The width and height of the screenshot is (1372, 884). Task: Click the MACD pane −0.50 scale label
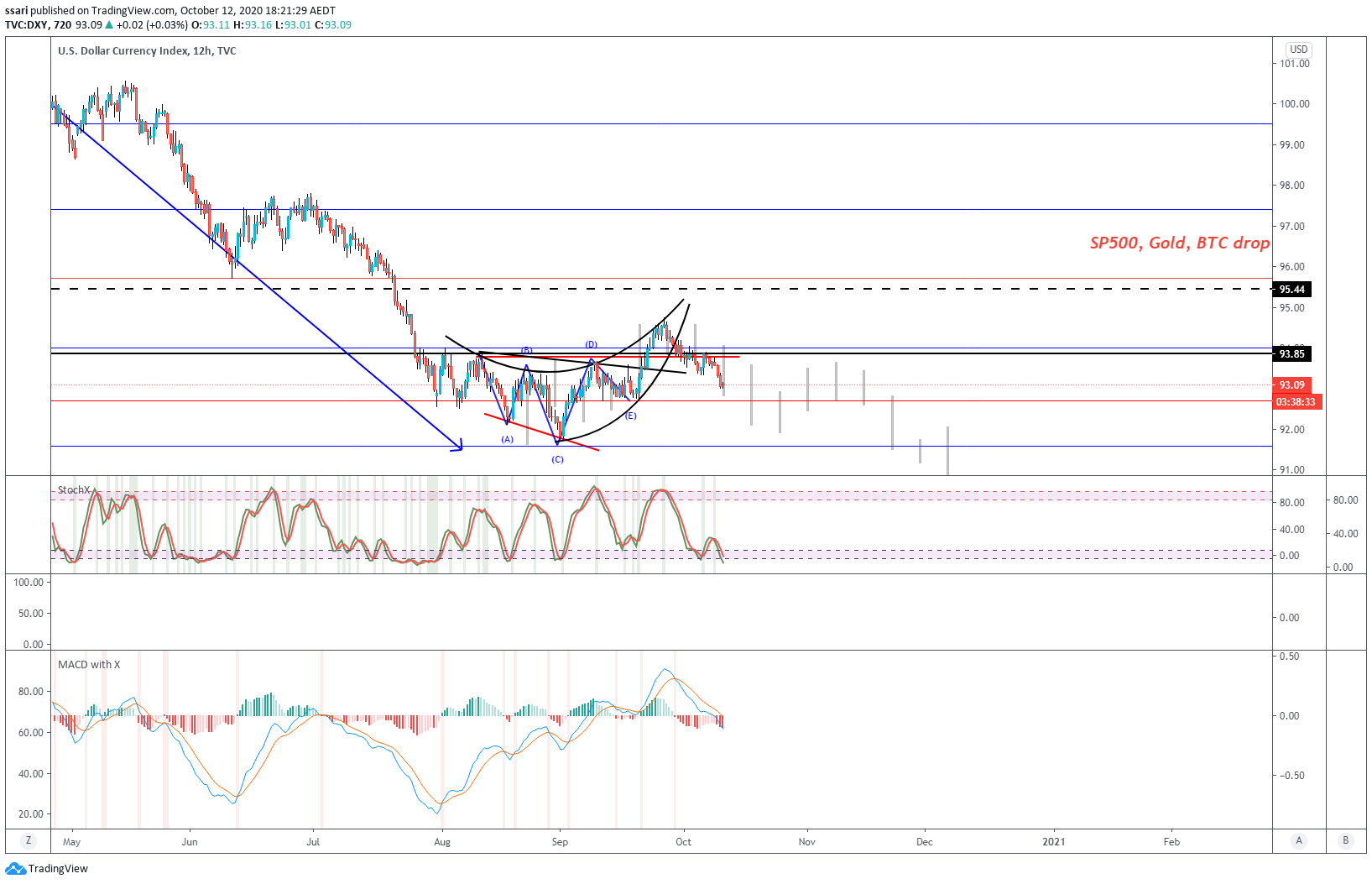click(x=1292, y=776)
